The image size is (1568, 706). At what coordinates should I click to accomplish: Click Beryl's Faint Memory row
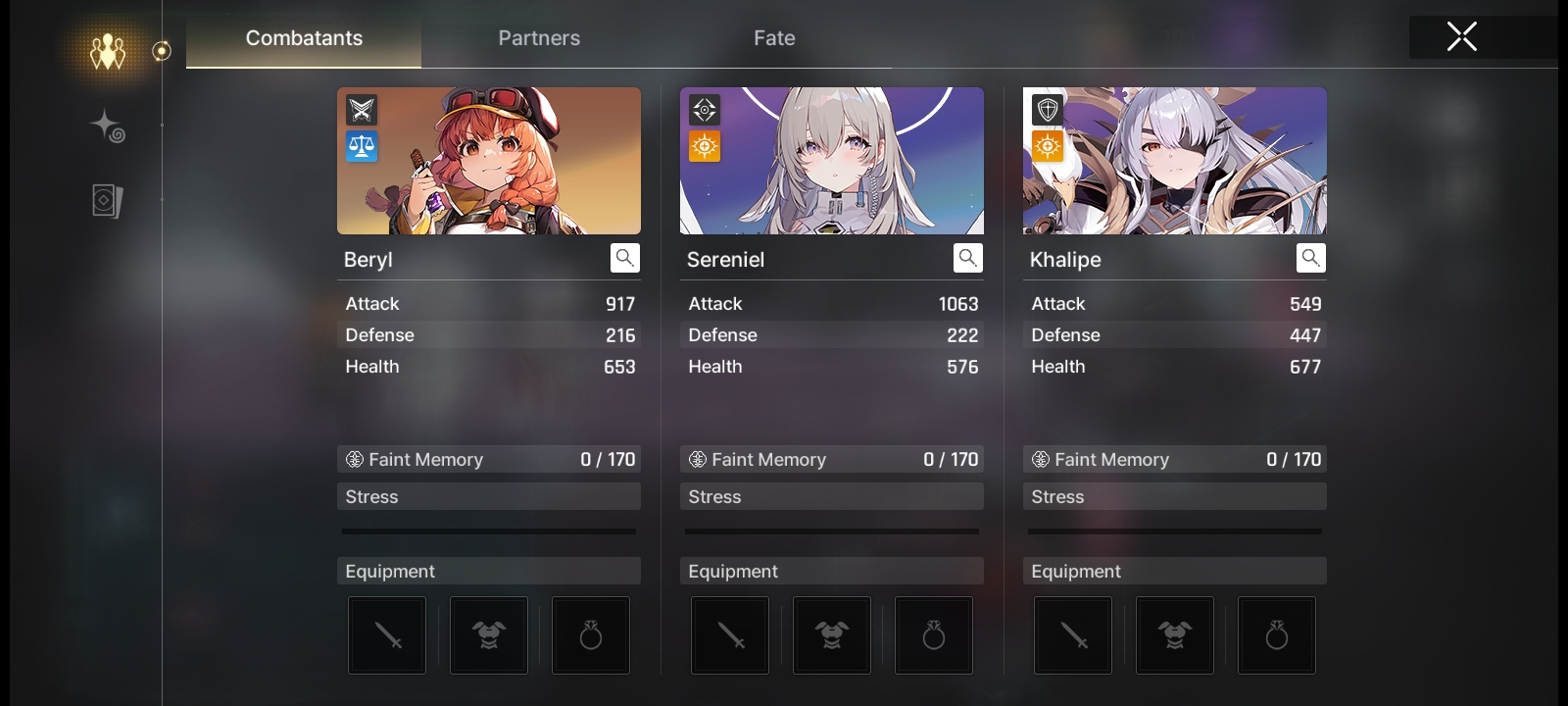click(489, 459)
